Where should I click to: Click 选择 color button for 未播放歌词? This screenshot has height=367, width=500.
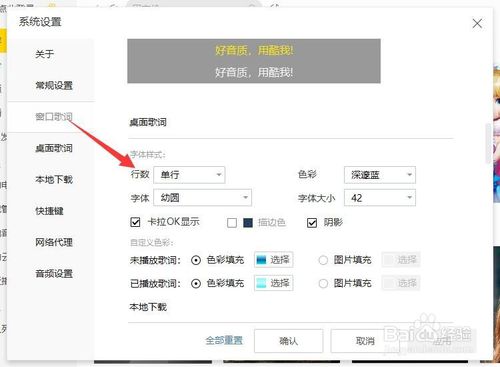click(274, 260)
